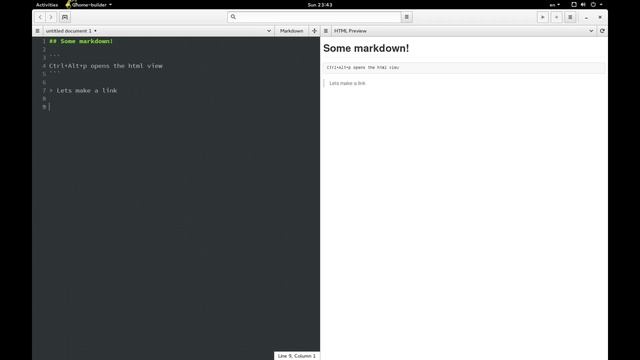640x360 pixels.
Task: Open the menu button beside the search bar
Action: 407,17
